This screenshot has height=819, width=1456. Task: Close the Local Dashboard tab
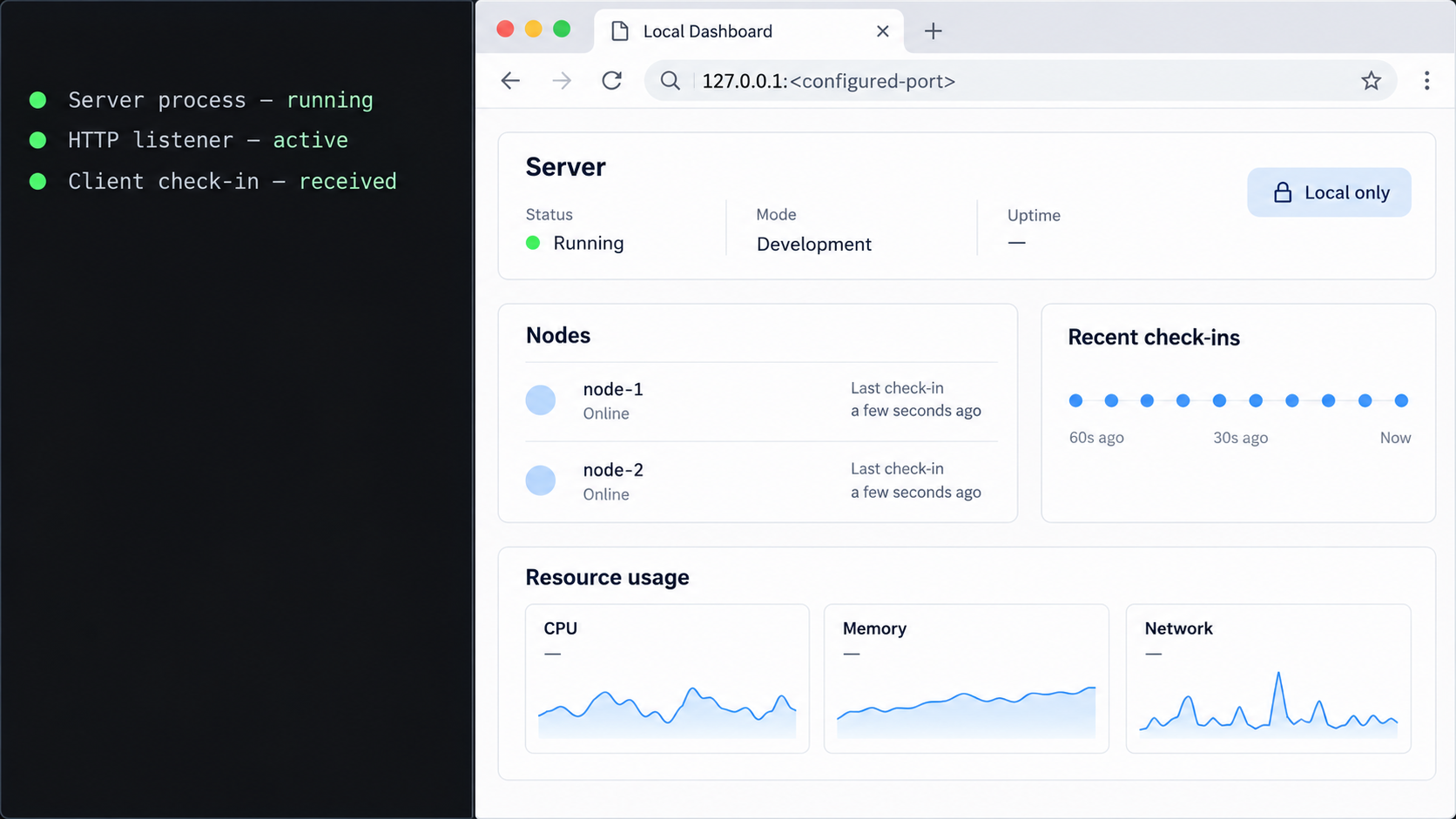[883, 31]
